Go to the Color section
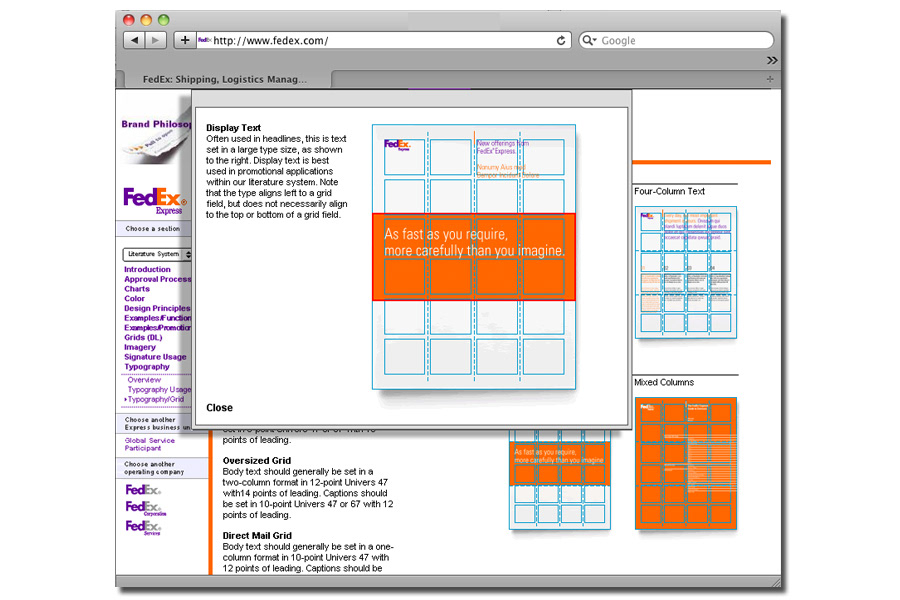The height and width of the screenshot is (600, 900). 134,299
